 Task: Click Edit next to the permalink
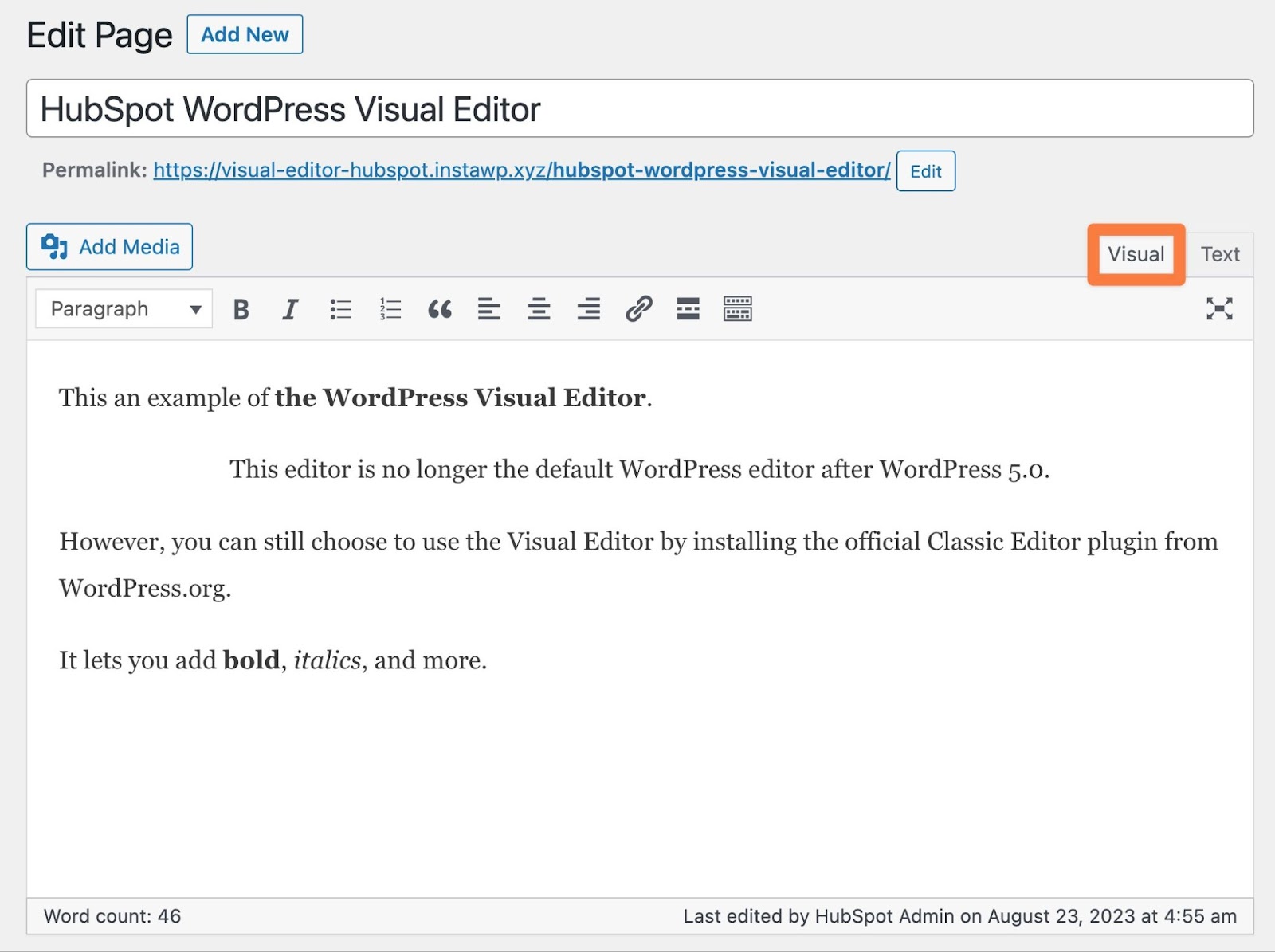tap(925, 171)
